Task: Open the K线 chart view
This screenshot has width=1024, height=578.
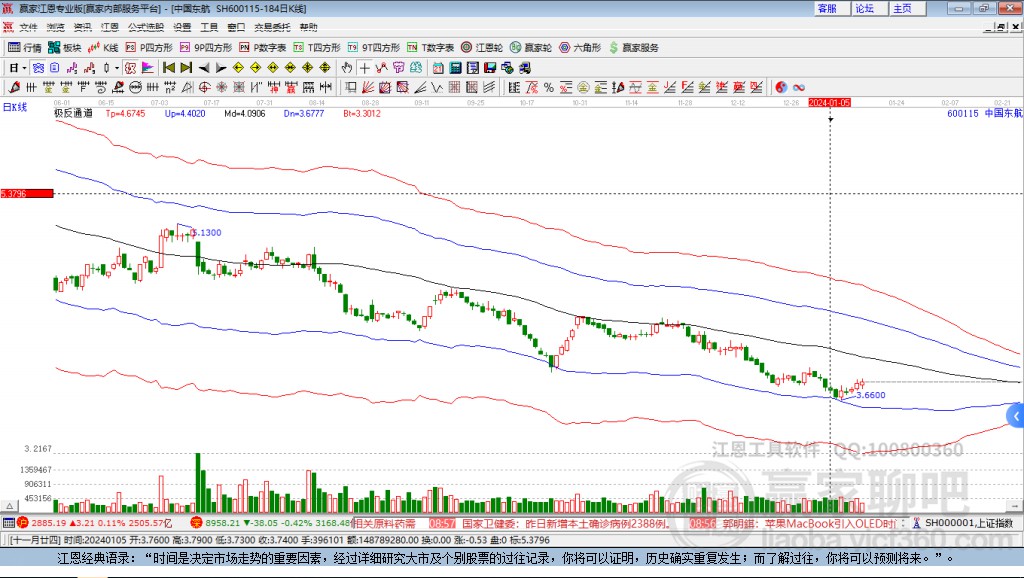Action: (102, 47)
